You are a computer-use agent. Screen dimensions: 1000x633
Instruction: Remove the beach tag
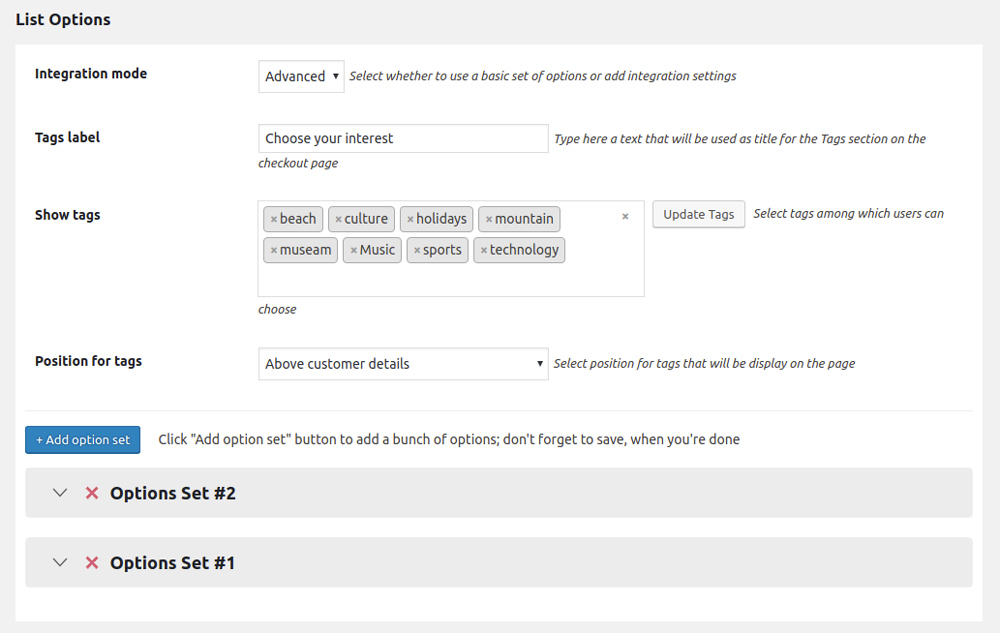(x=273, y=219)
